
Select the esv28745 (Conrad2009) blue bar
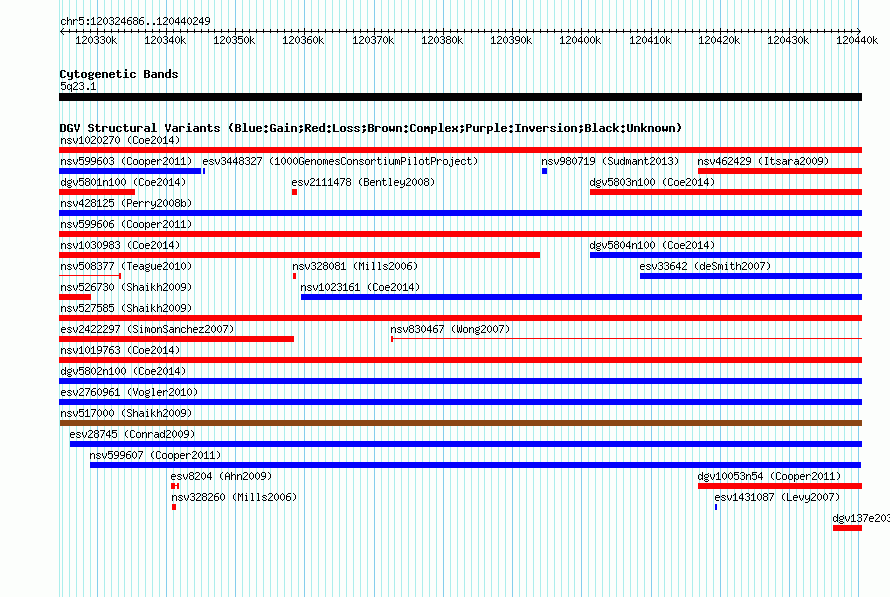point(466,444)
